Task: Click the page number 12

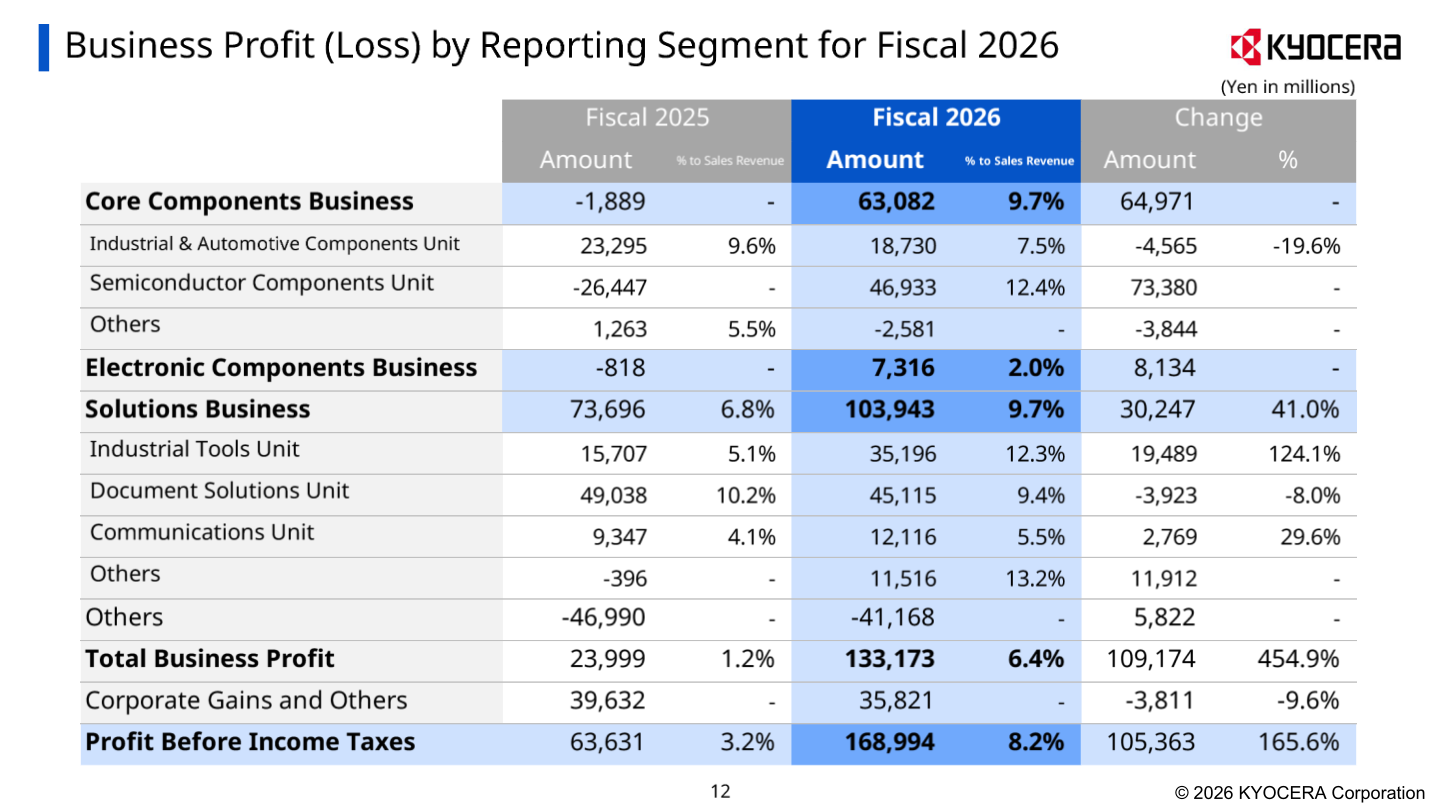Action: pos(720,792)
